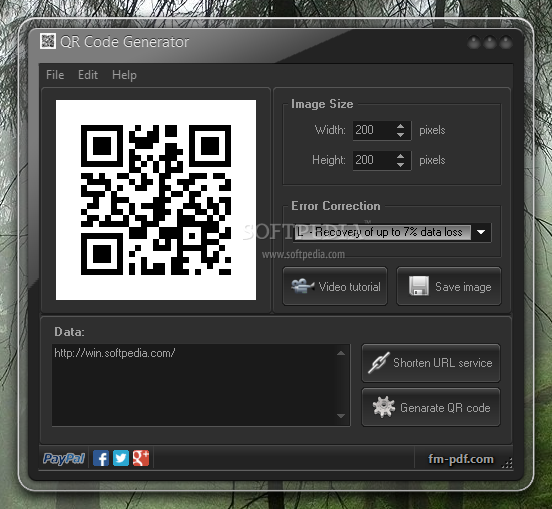
Task: Open the Facebook icon in status bar
Action: (x=101, y=458)
